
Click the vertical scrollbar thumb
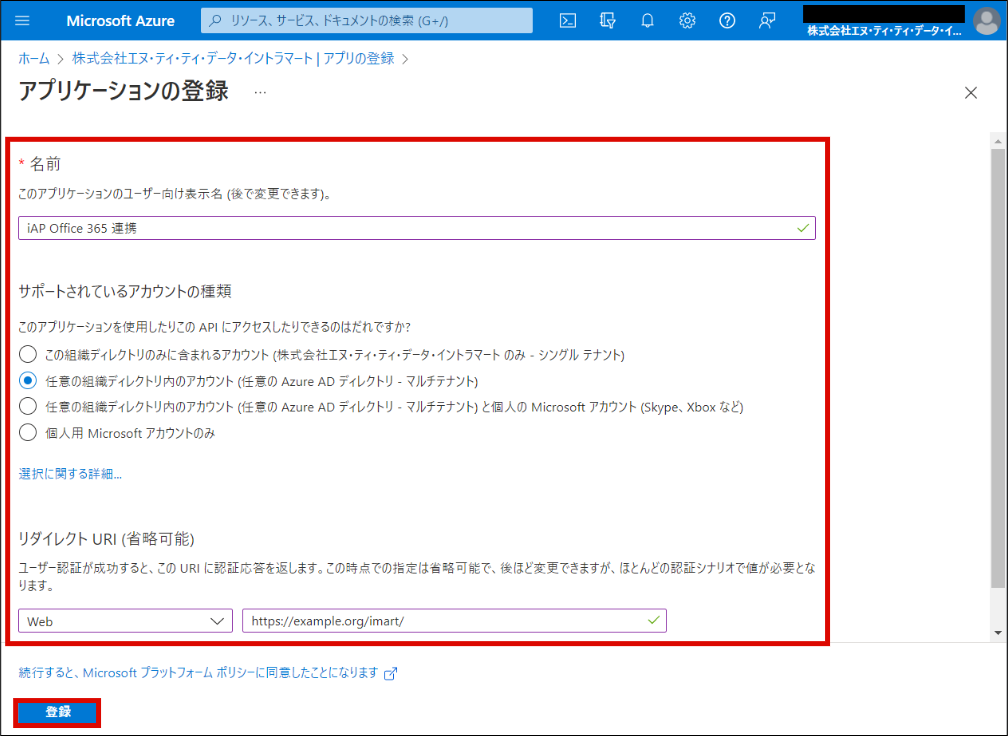[998, 368]
